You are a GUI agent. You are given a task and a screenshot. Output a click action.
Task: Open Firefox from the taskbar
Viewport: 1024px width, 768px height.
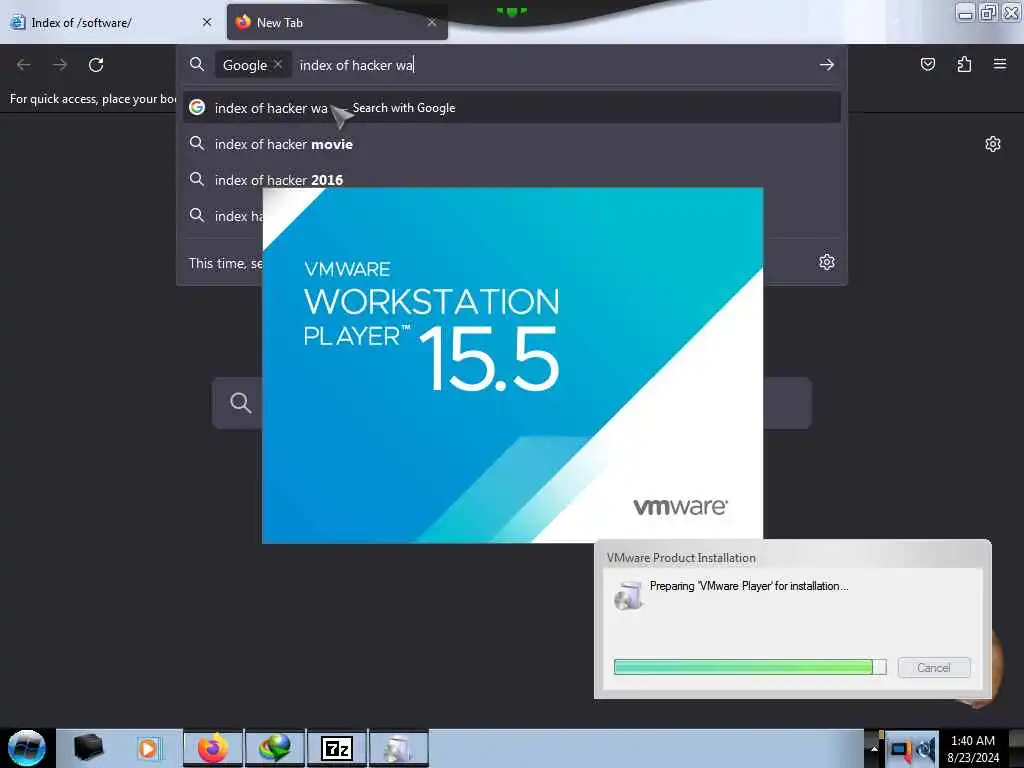tap(213, 748)
